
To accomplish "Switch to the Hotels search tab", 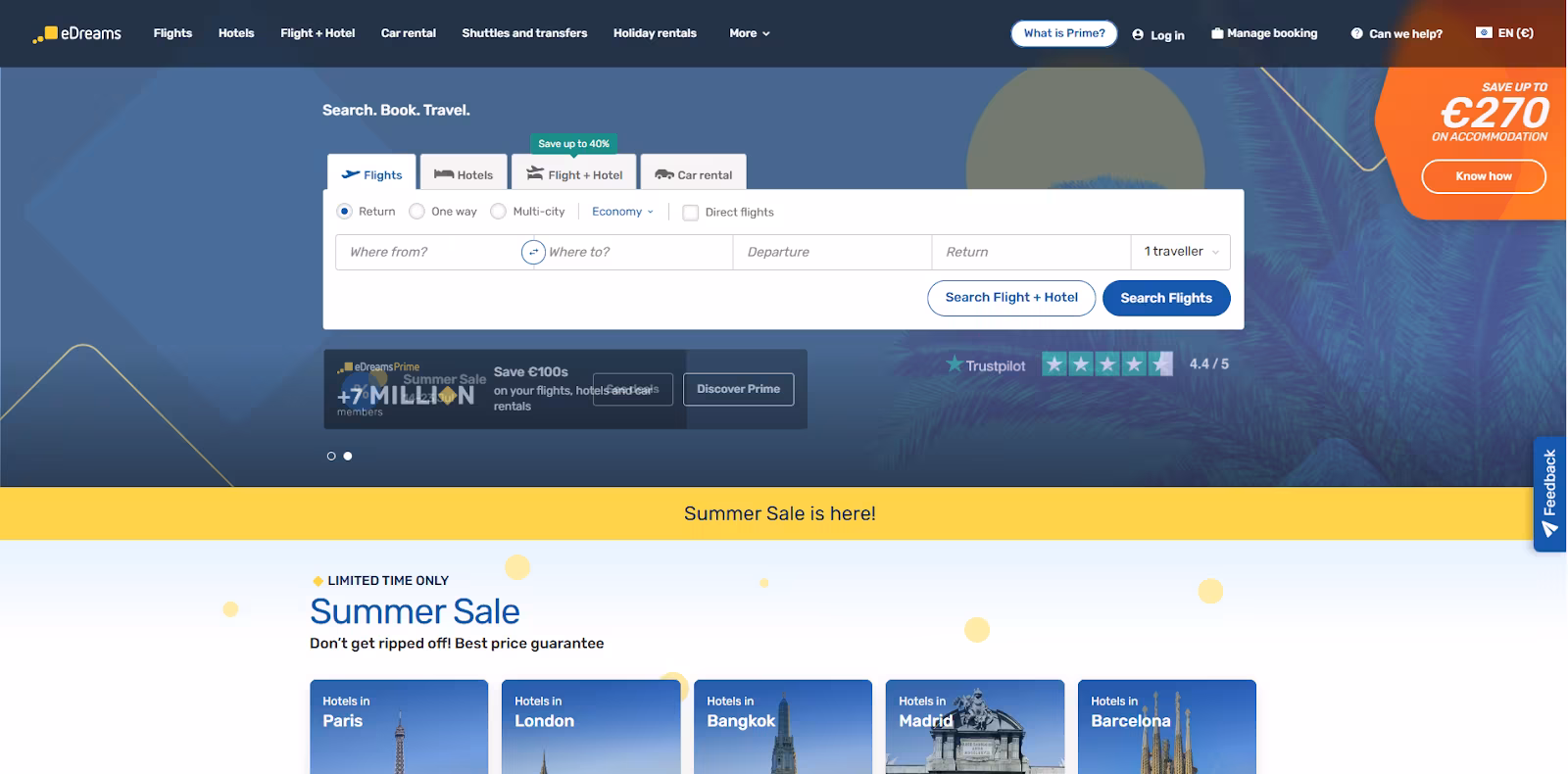I will pyautogui.click(x=464, y=172).
